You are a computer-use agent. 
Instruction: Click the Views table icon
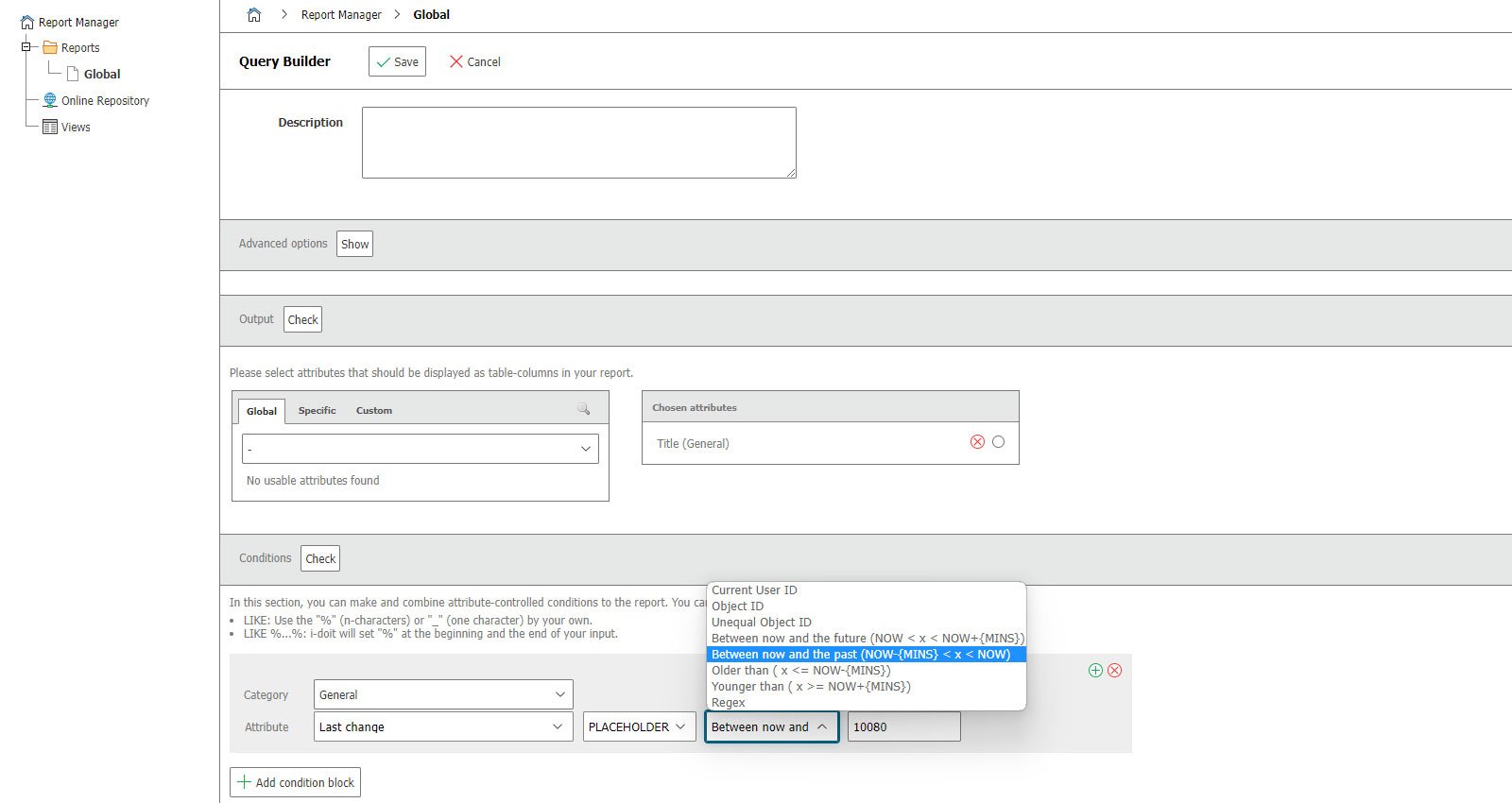(50, 127)
